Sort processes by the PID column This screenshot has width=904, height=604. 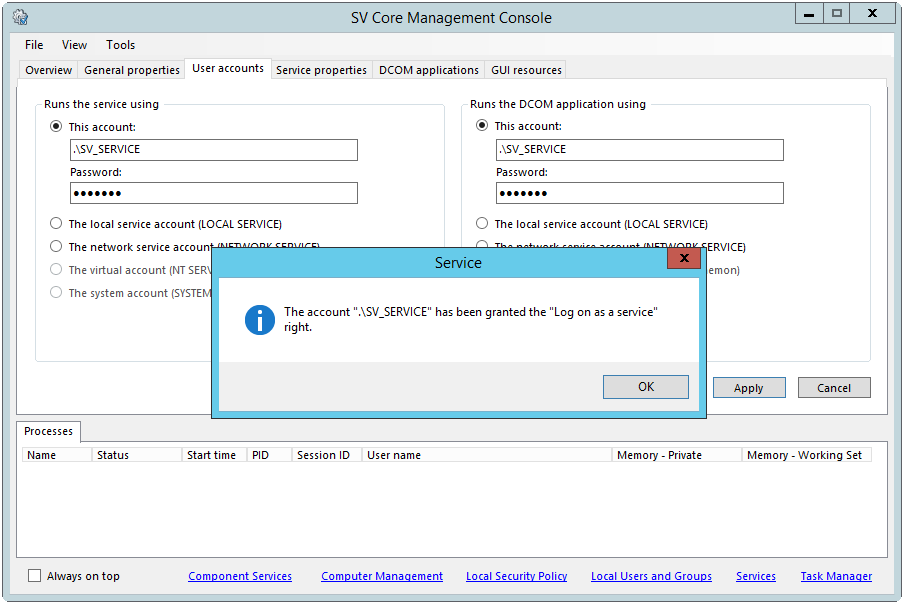pos(269,455)
